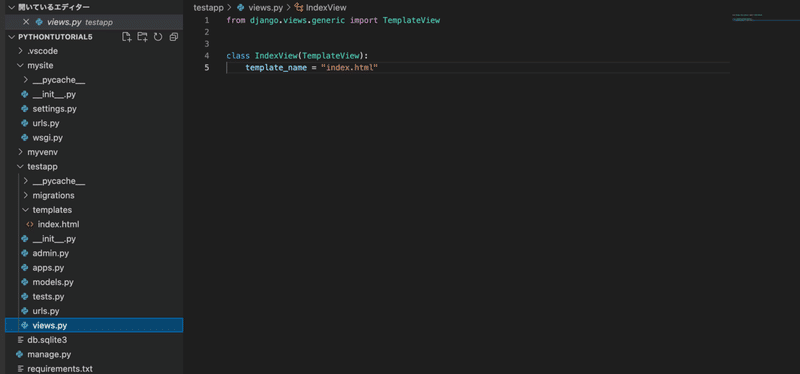Click the New Folder icon in explorer header
800x374 pixels.
[x=142, y=37]
